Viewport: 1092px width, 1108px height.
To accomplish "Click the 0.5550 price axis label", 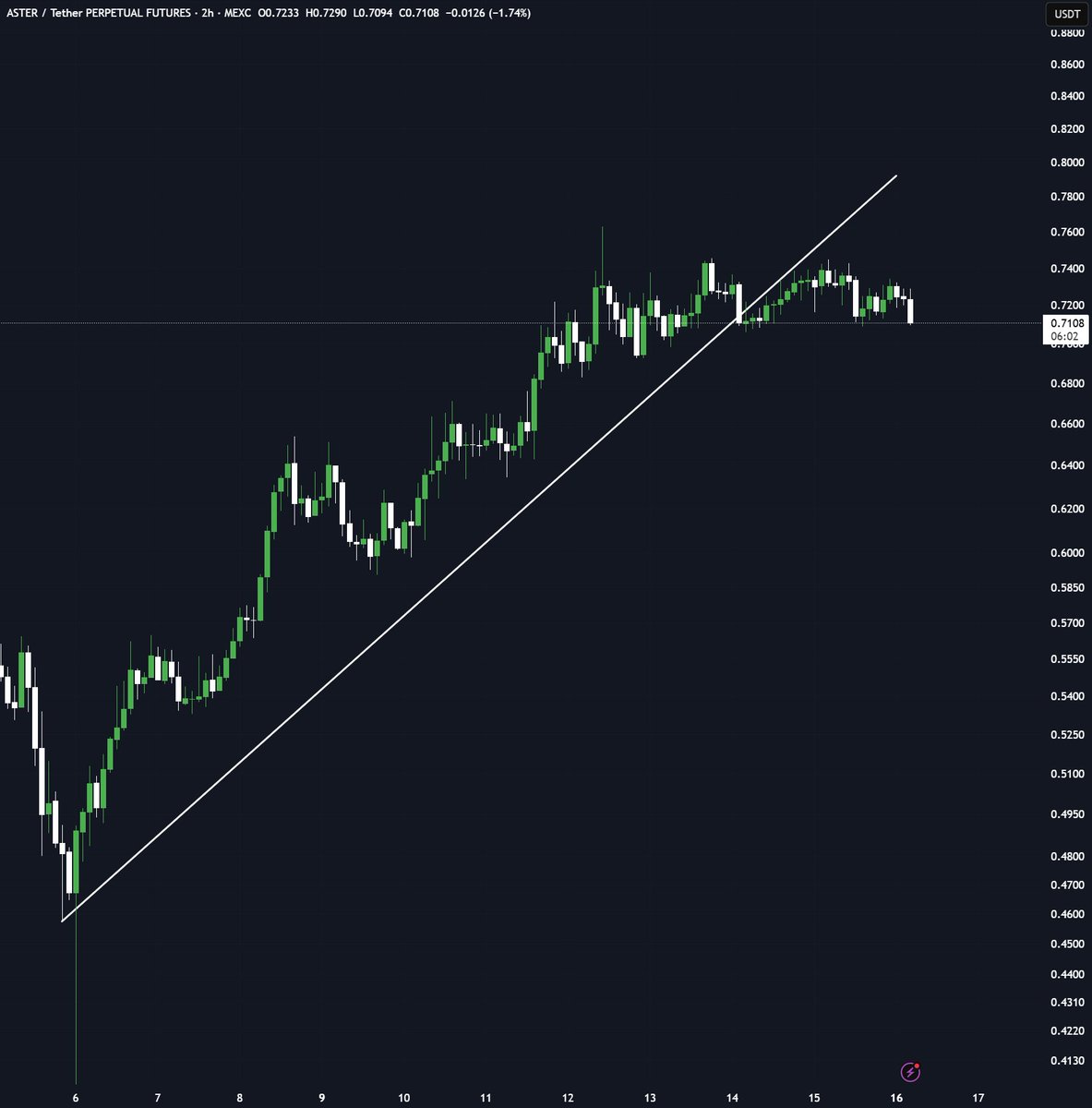I will coord(1067,659).
